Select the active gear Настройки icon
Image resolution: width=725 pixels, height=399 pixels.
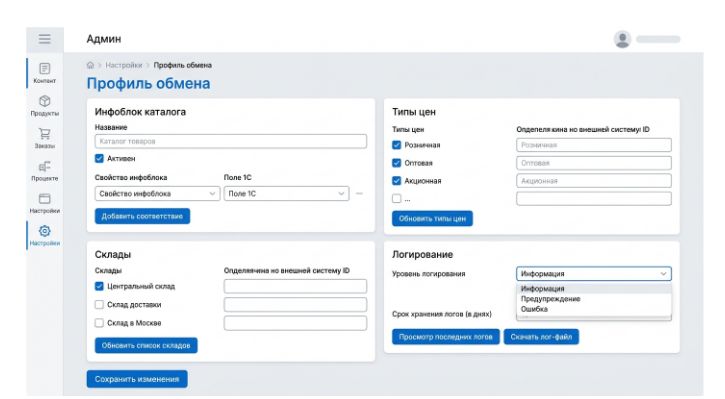pyautogui.click(x=44, y=231)
